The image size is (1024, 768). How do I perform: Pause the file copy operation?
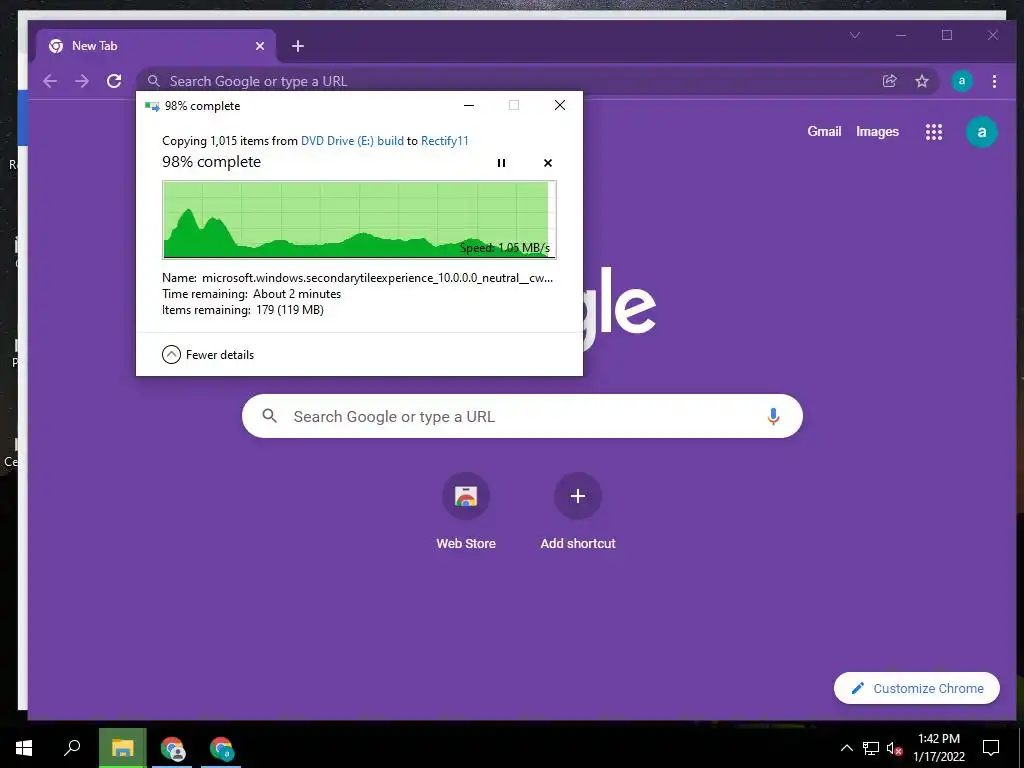click(502, 163)
